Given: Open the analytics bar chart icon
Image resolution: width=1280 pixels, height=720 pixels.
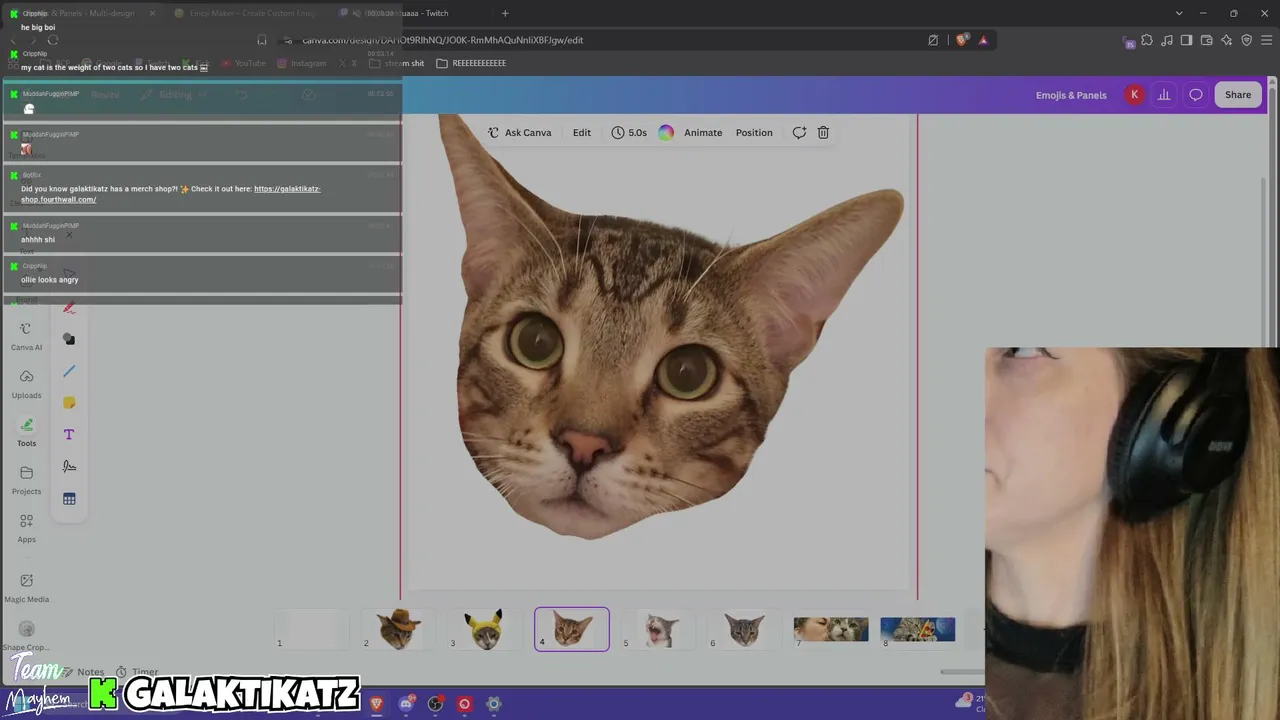Looking at the screenshot, I should (x=1164, y=95).
